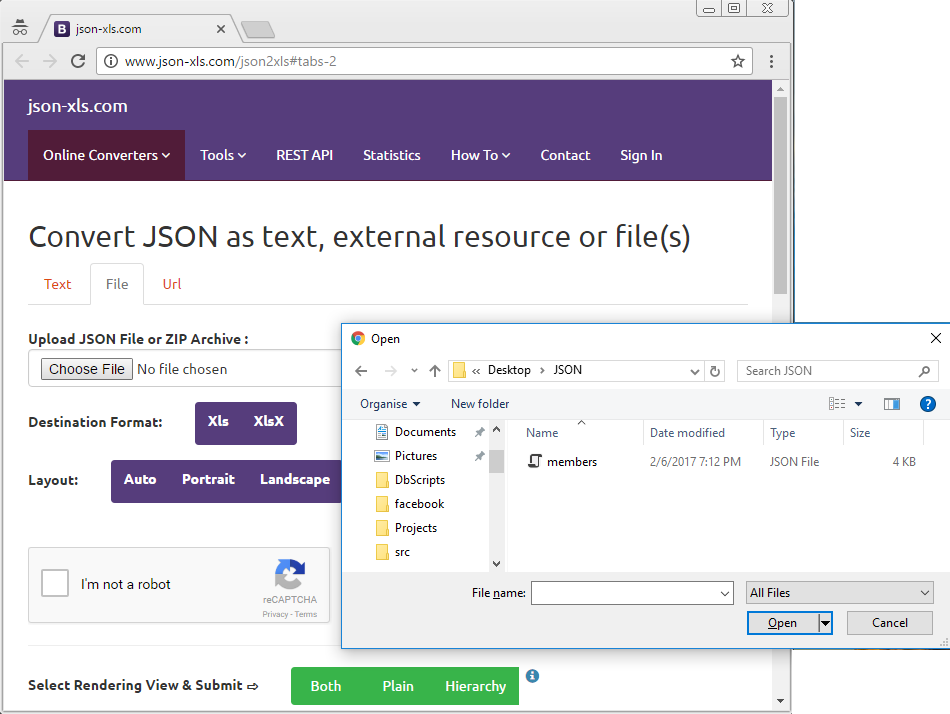Open the Statistics page
Viewport: 950px width, 714px height.
[392, 155]
